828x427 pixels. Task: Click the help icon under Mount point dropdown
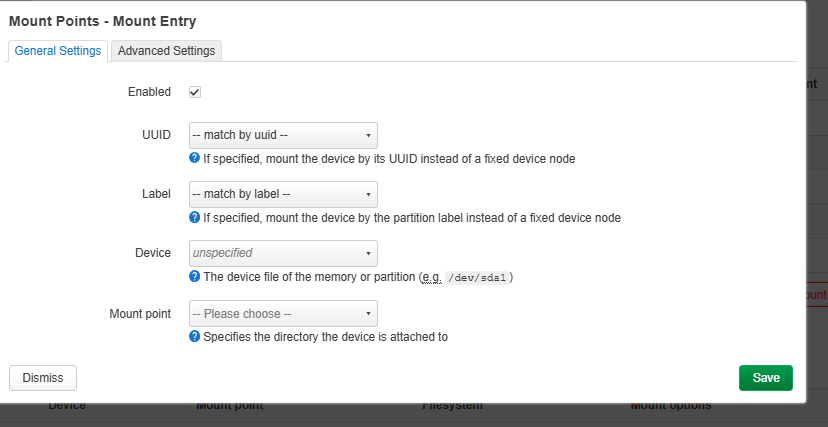pyautogui.click(x=195, y=336)
